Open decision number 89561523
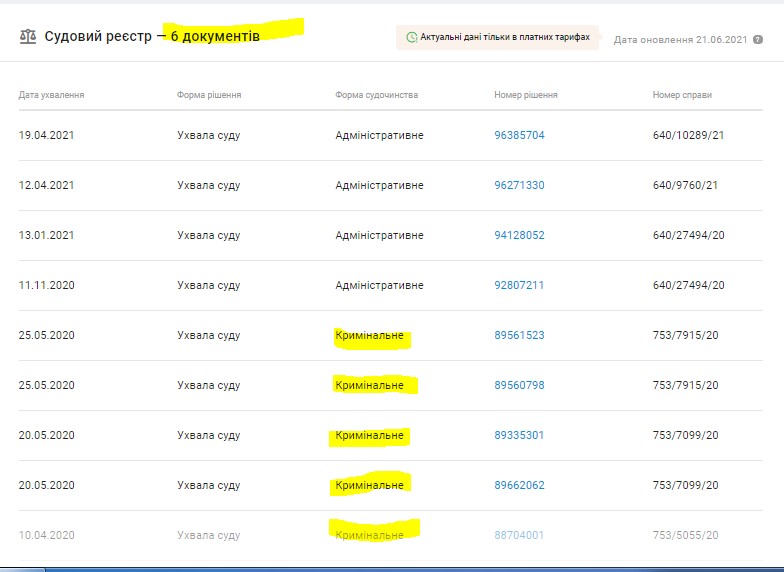Screen dimensions: 784x572 click(x=519, y=335)
